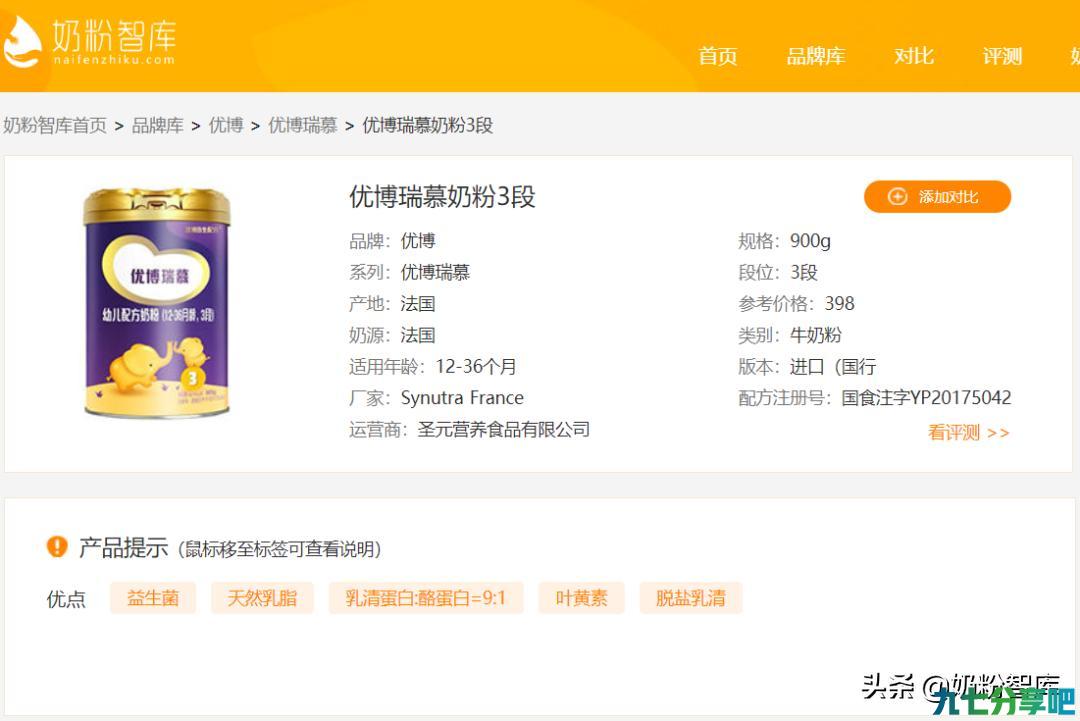Image resolution: width=1080 pixels, height=721 pixels.
Task: Click the age range 12-36个月
Action: (x=476, y=366)
